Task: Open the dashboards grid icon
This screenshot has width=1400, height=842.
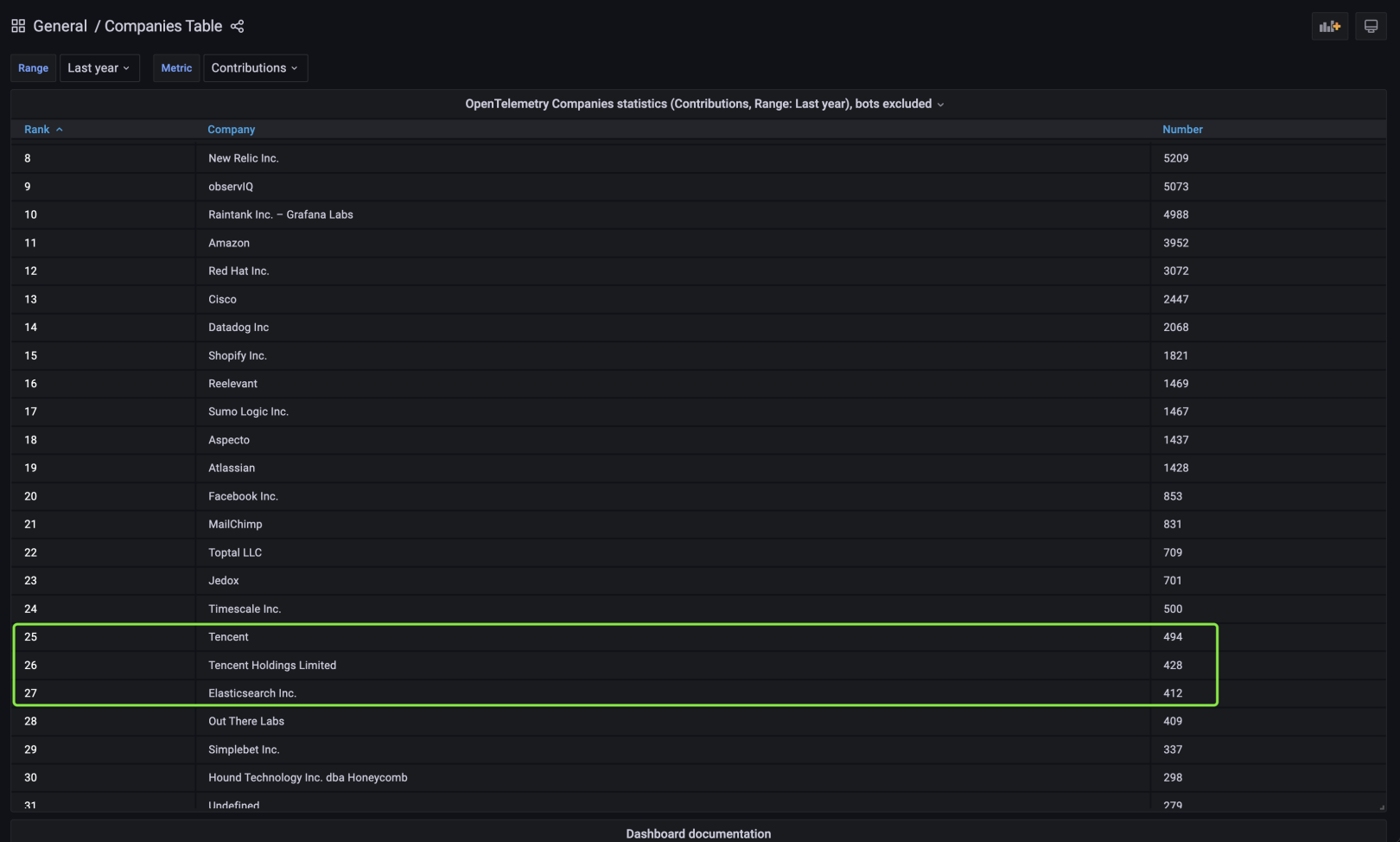Action: tap(17, 26)
